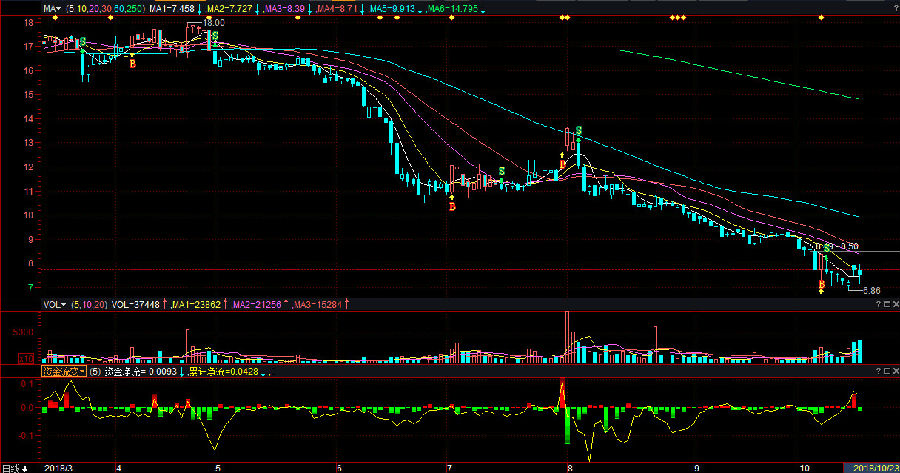Click the orange B marker near price 7
This screenshot has height=473, width=900.
pos(822,286)
